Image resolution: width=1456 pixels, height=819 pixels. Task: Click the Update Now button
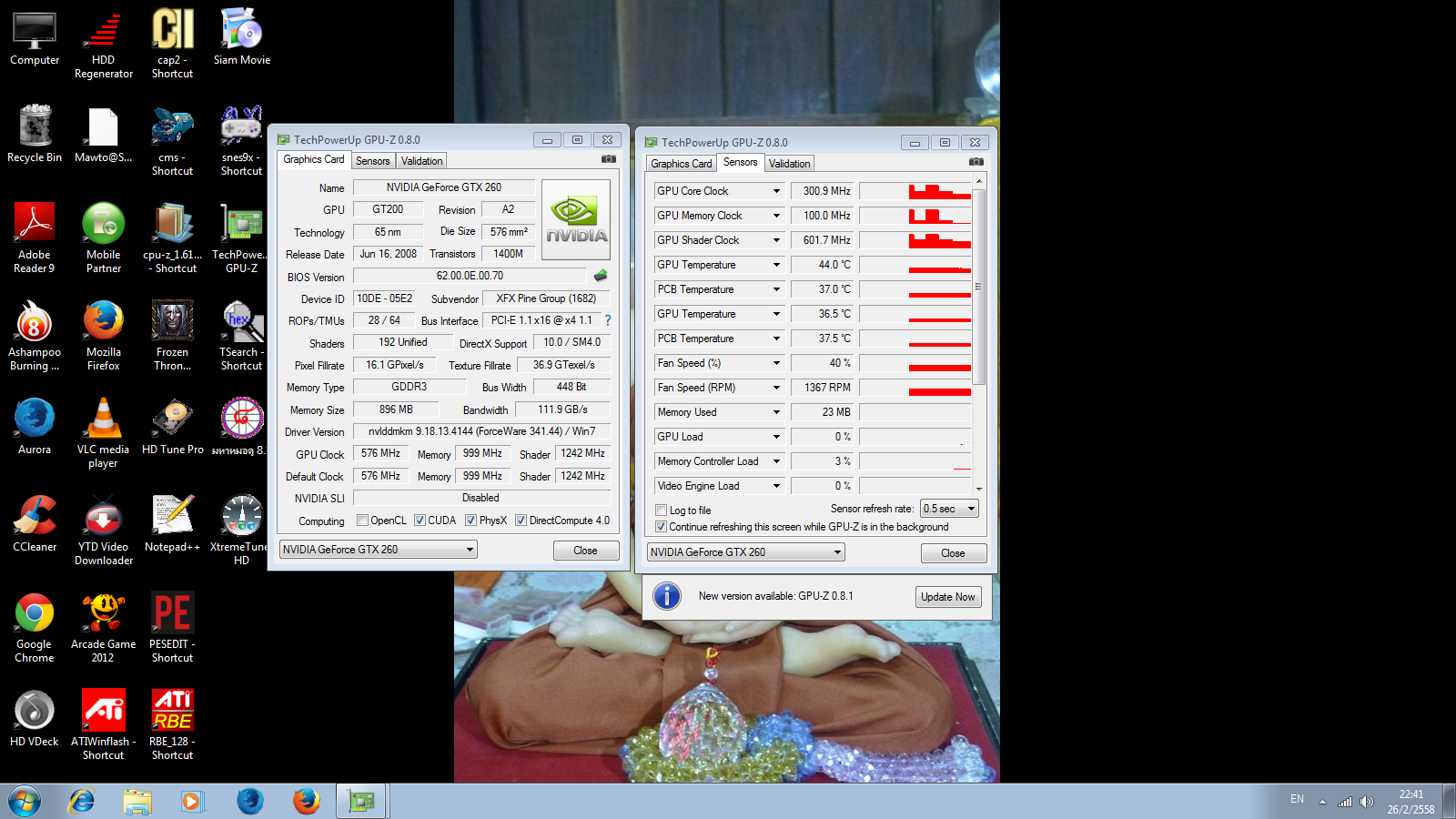click(948, 597)
